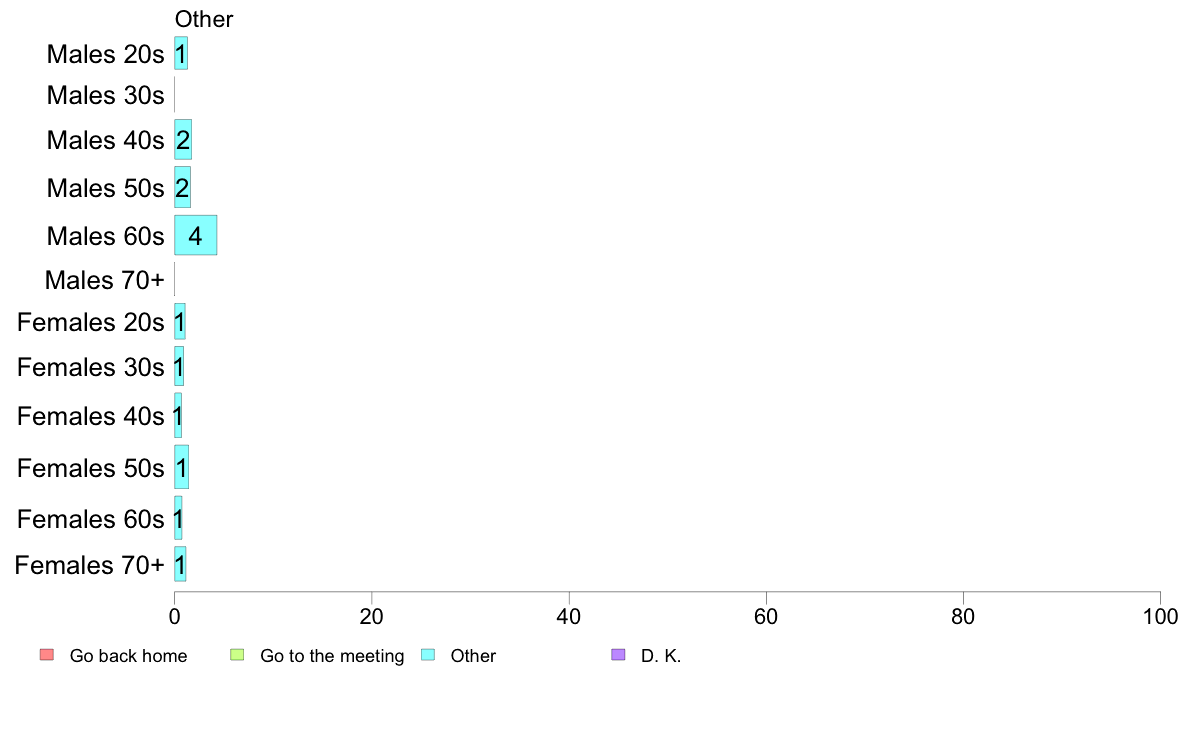This screenshot has height=736, width=1188.
Task: Click the D. K. legend label
Action: click(661, 656)
